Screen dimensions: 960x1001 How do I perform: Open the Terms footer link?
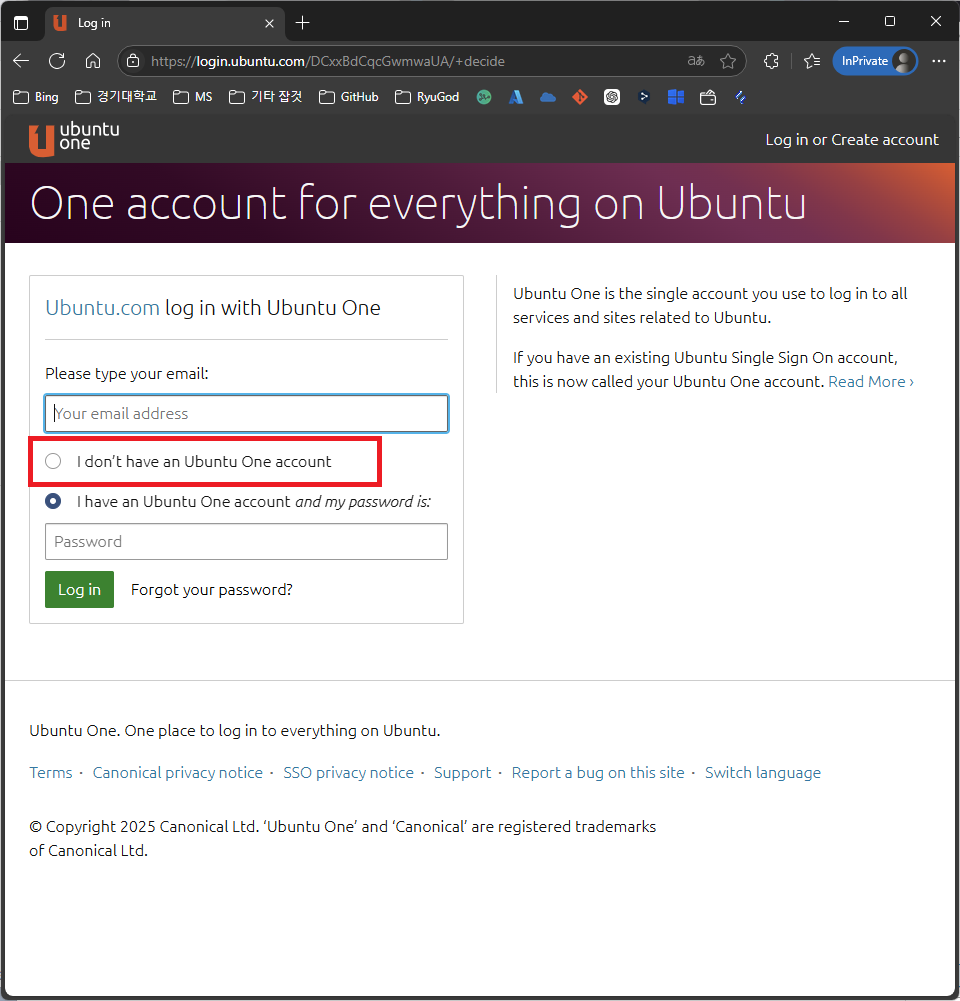pyautogui.click(x=51, y=772)
